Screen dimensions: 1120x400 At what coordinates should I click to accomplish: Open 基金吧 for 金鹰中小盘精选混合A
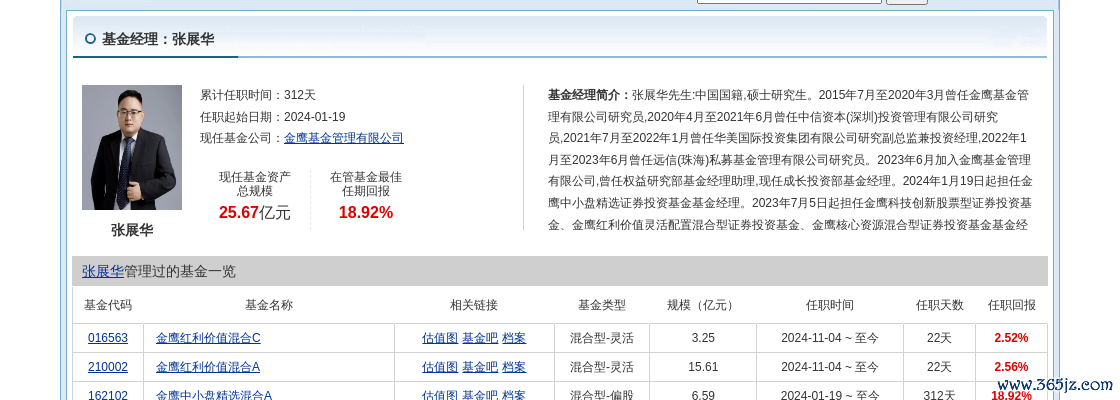(480, 394)
